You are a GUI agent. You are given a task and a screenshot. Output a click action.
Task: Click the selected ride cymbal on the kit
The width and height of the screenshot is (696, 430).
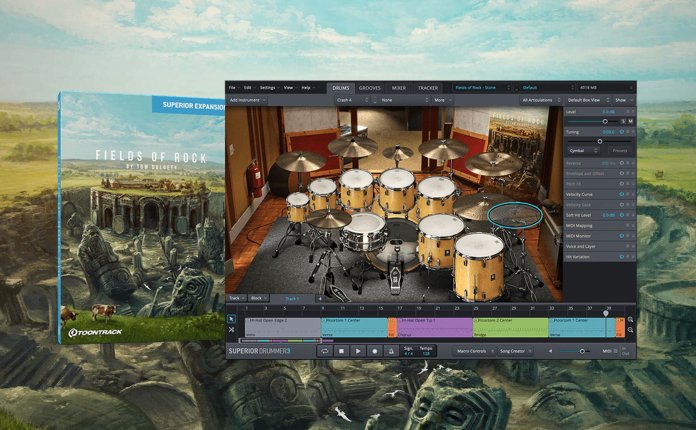coord(515,215)
